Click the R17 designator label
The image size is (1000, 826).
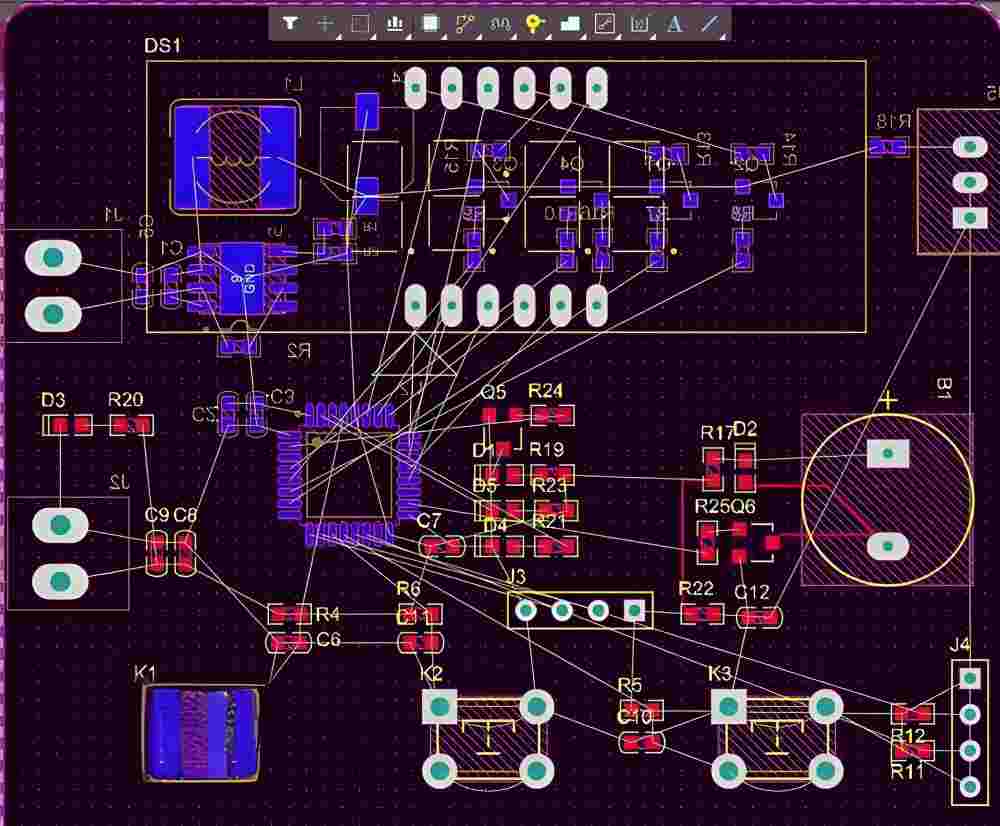[716, 432]
